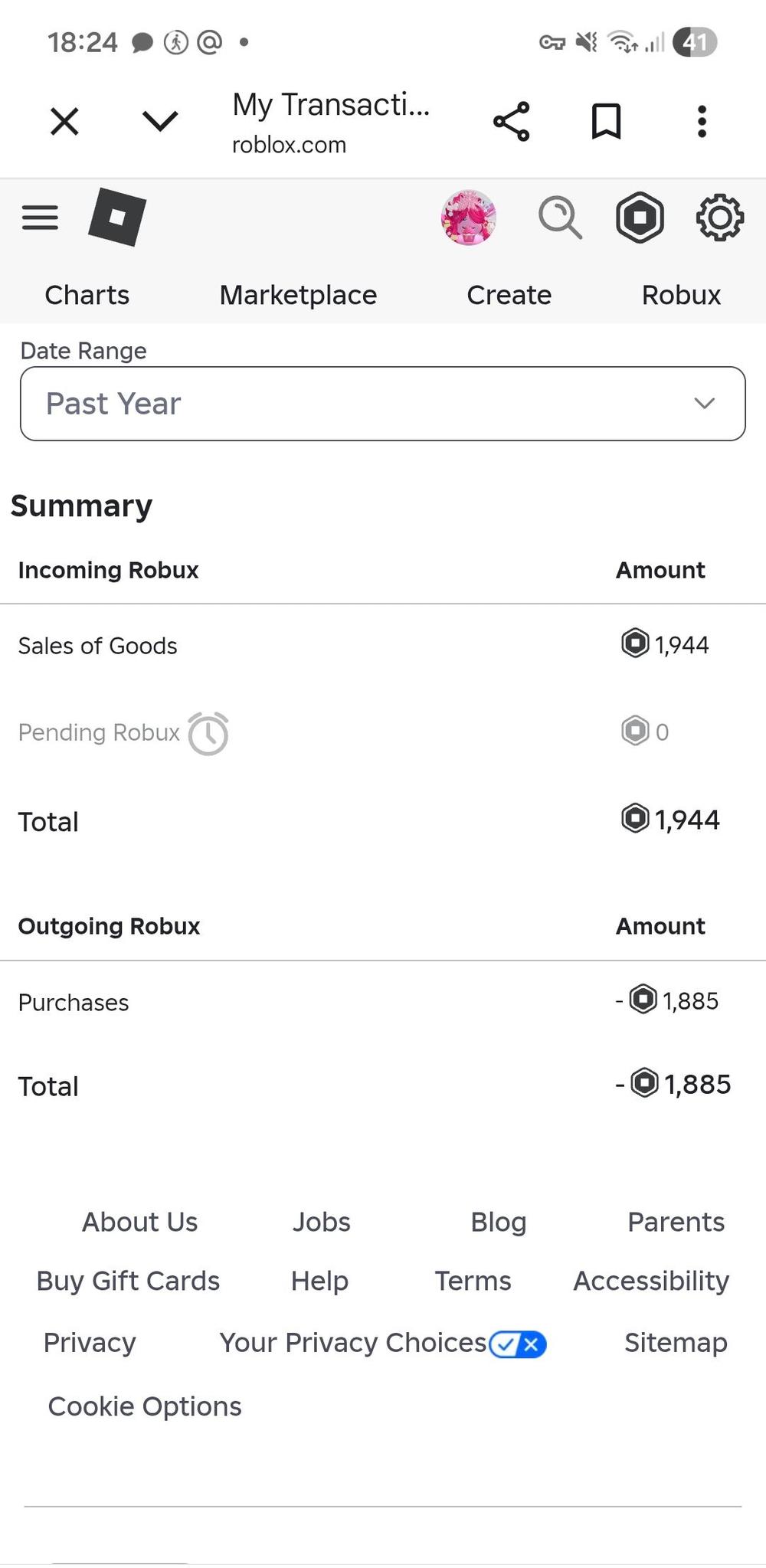
Task: Open the Robux balance icon in header
Action: click(x=640, y=218)
